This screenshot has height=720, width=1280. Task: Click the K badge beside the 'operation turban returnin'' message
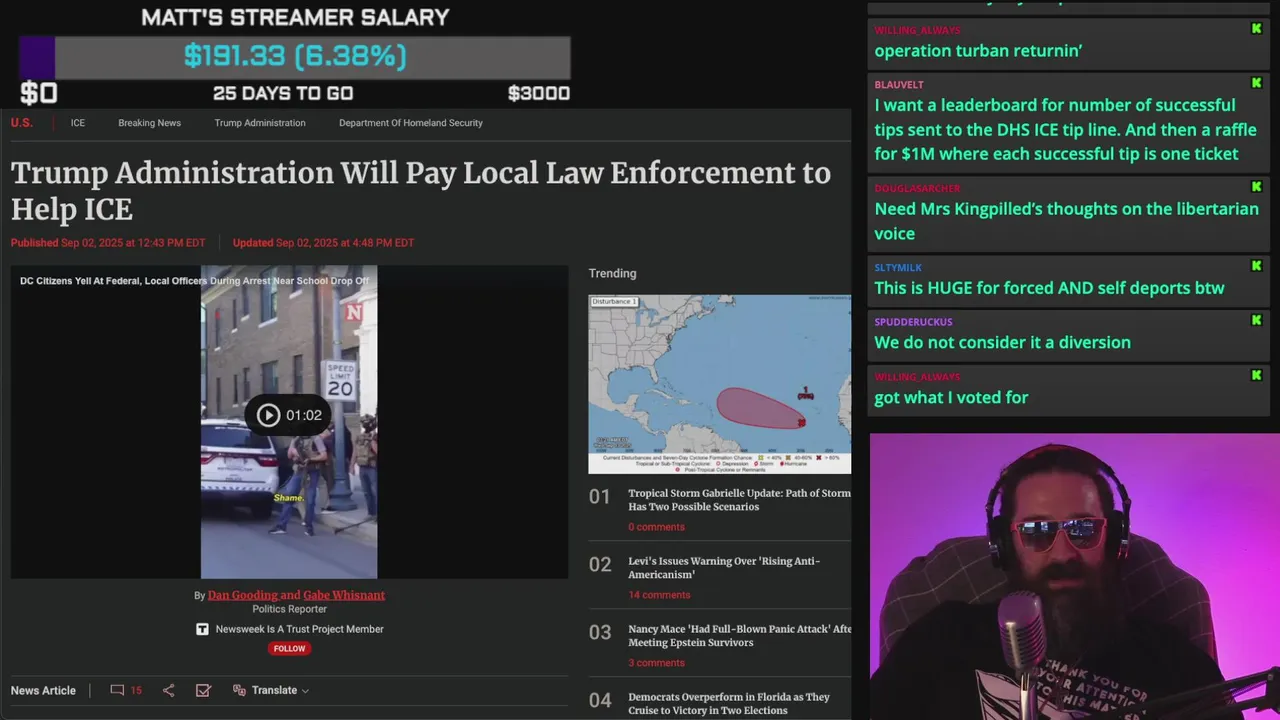point(1256,29)
